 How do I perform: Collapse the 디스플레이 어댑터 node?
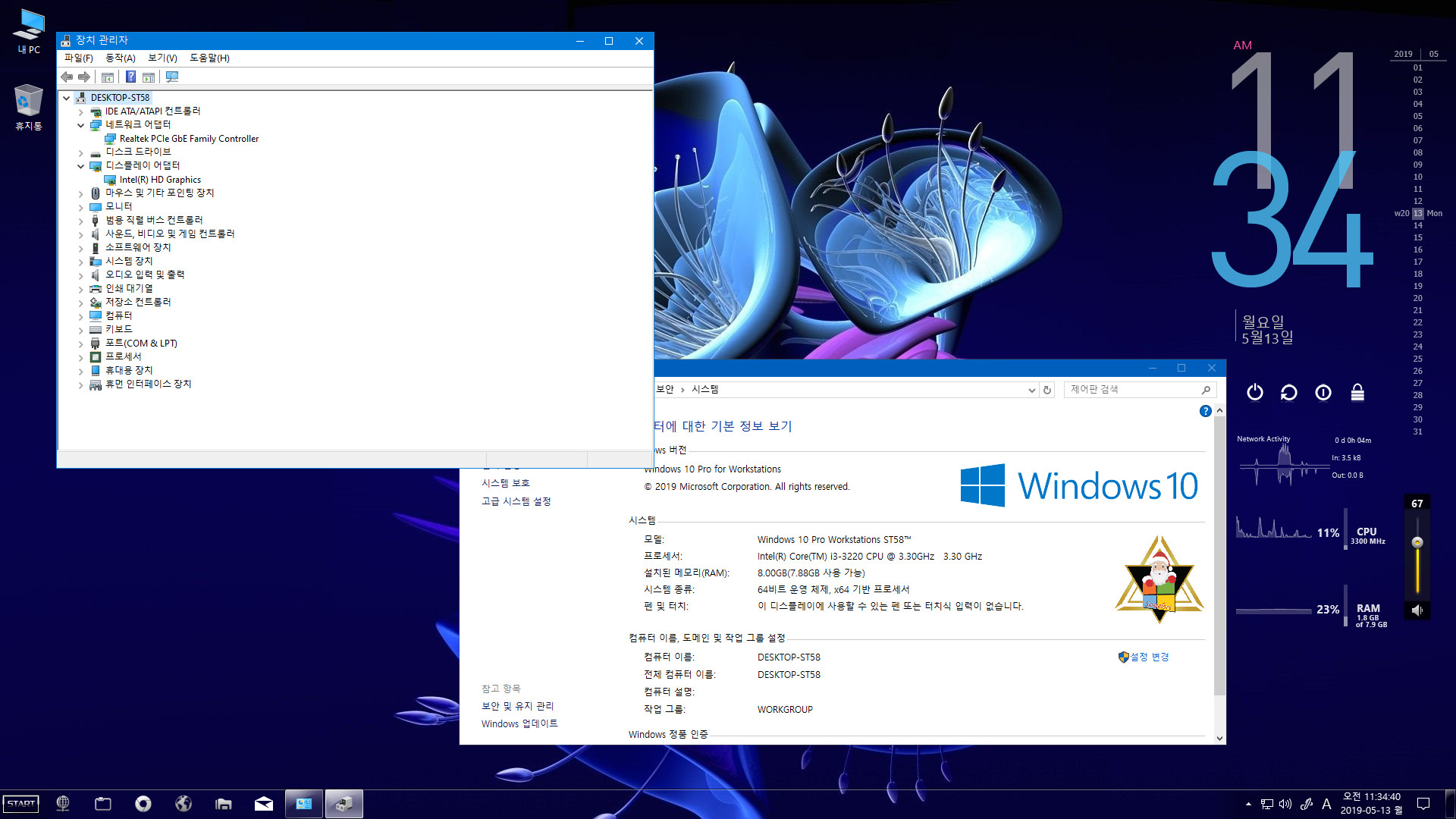point(81,166)
